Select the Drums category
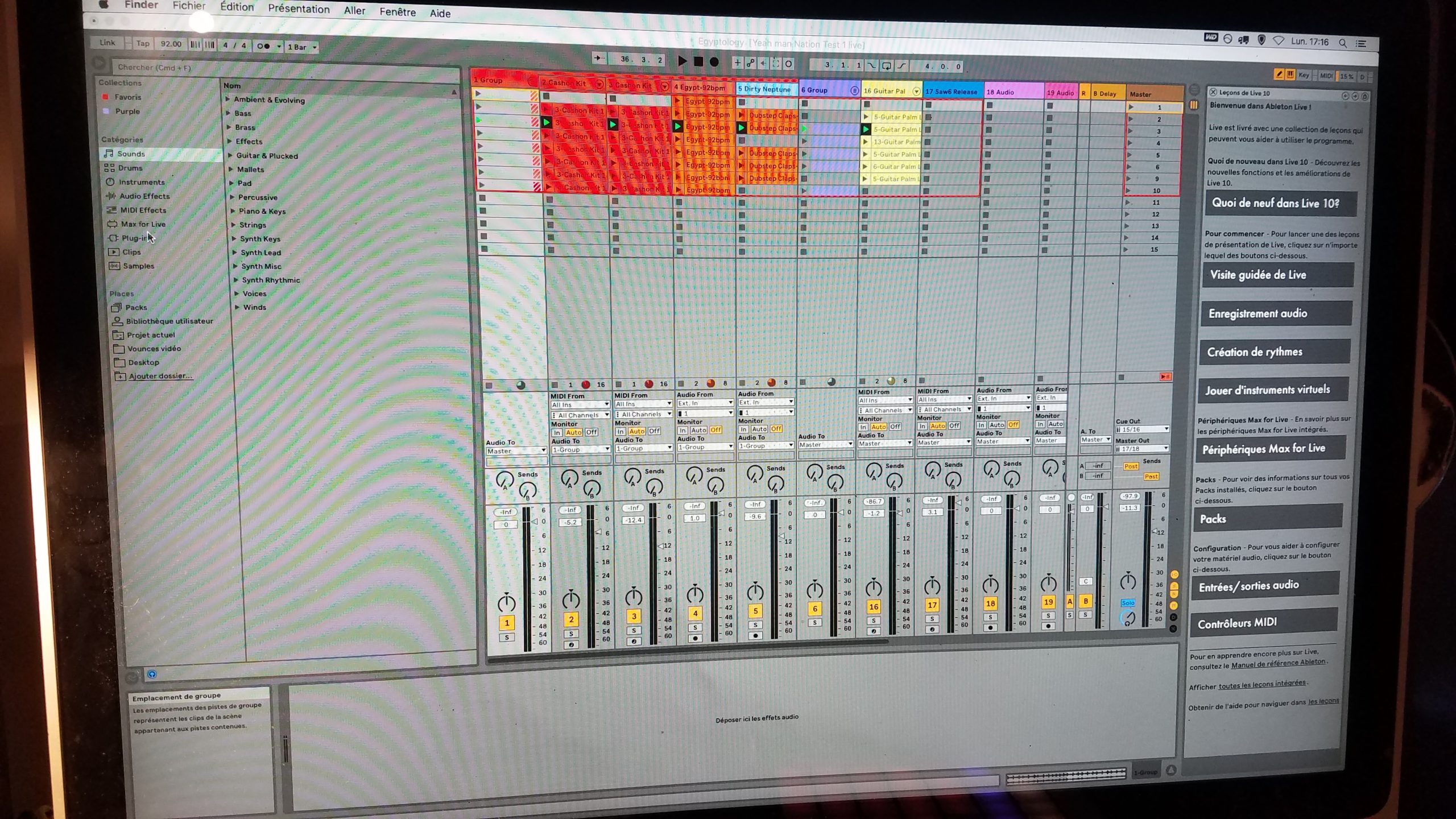The height and width of the screenshot is (819, 1456). coord(130,168)
